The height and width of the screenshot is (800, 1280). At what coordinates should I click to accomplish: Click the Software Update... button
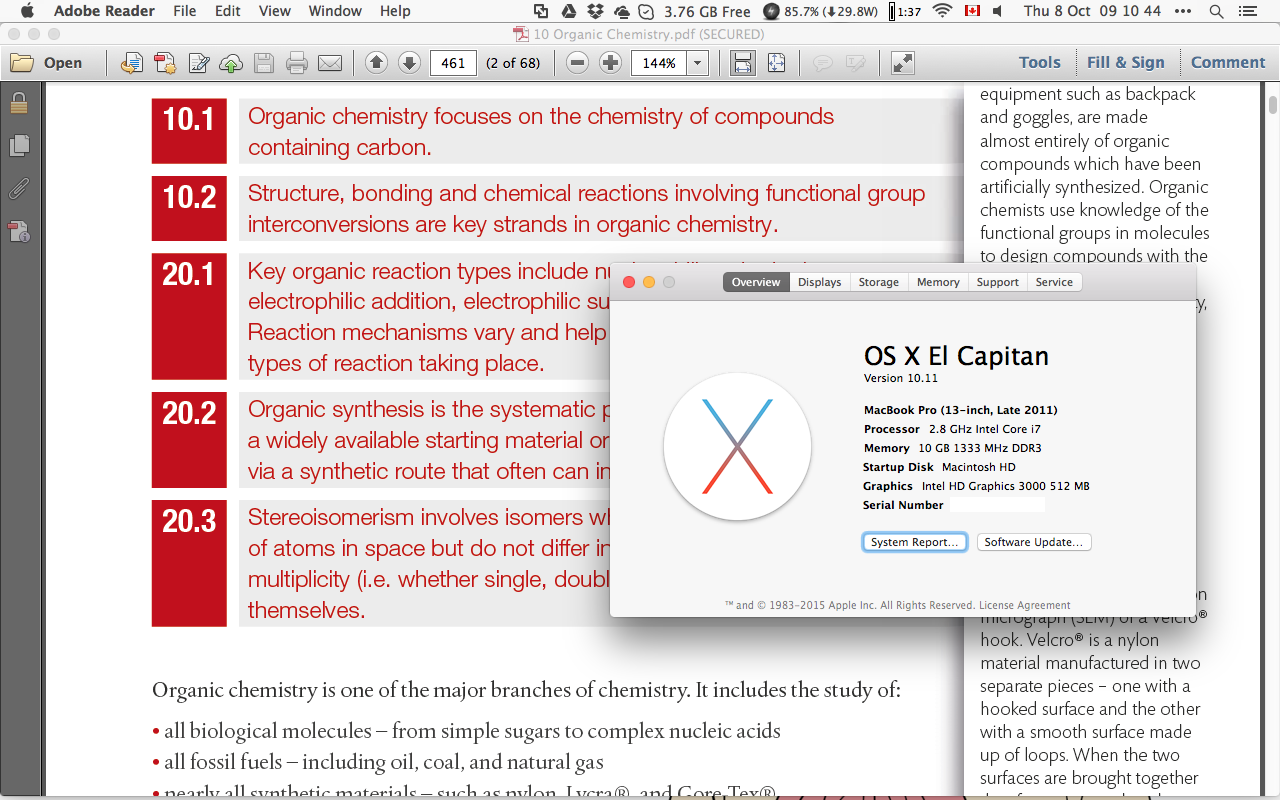click(1034, 542)
